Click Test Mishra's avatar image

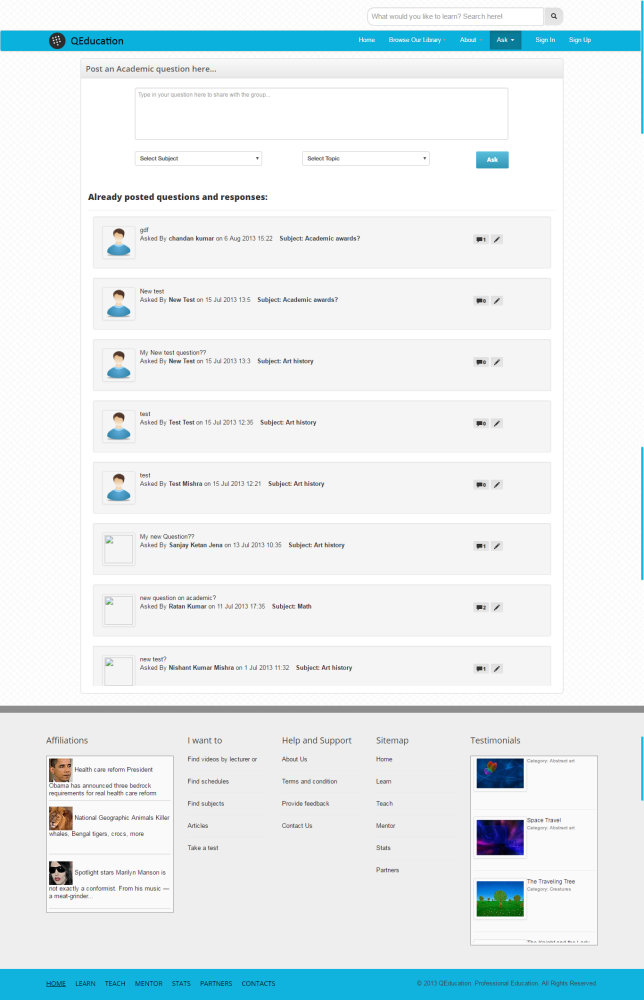(x=119, y=487)
